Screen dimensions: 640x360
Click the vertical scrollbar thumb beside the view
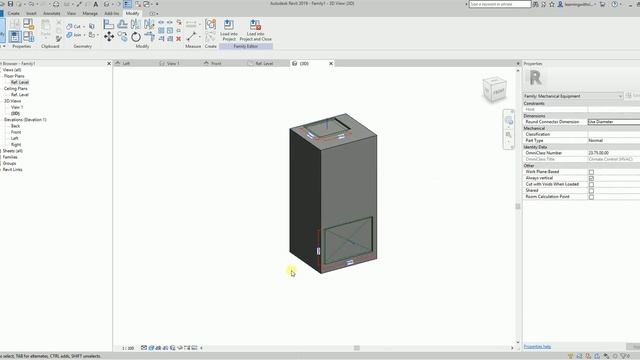tap(518, 207)
